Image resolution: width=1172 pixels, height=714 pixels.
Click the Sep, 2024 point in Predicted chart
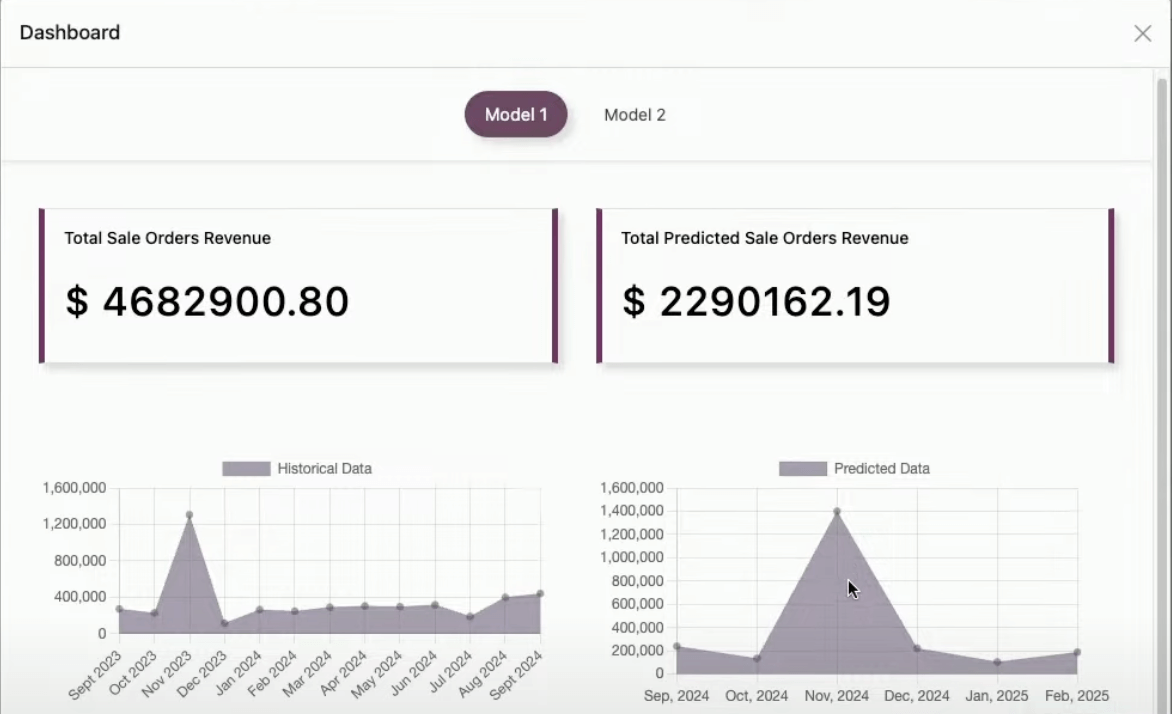point(677,646)
